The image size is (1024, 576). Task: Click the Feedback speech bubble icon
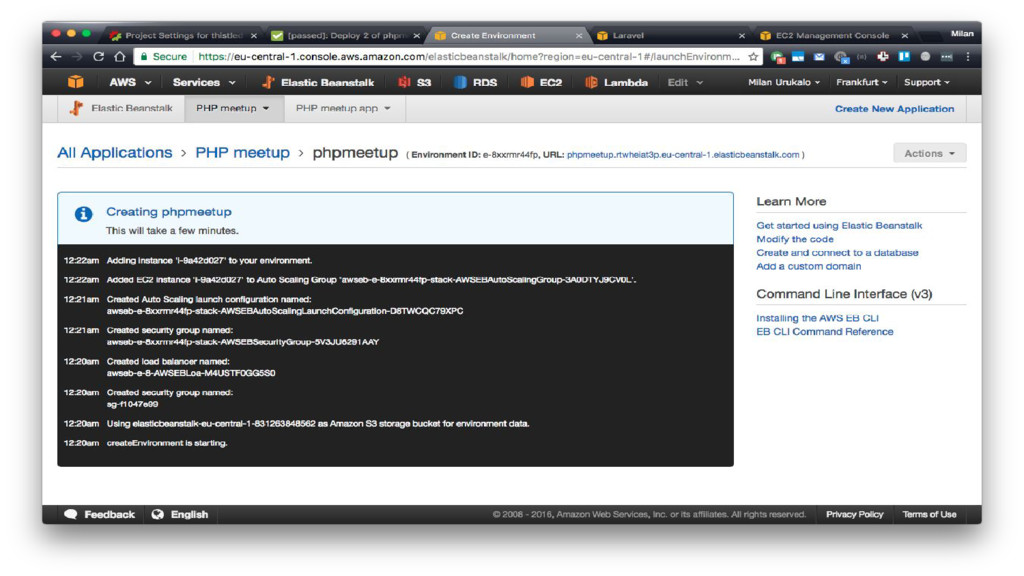(71, 515)
